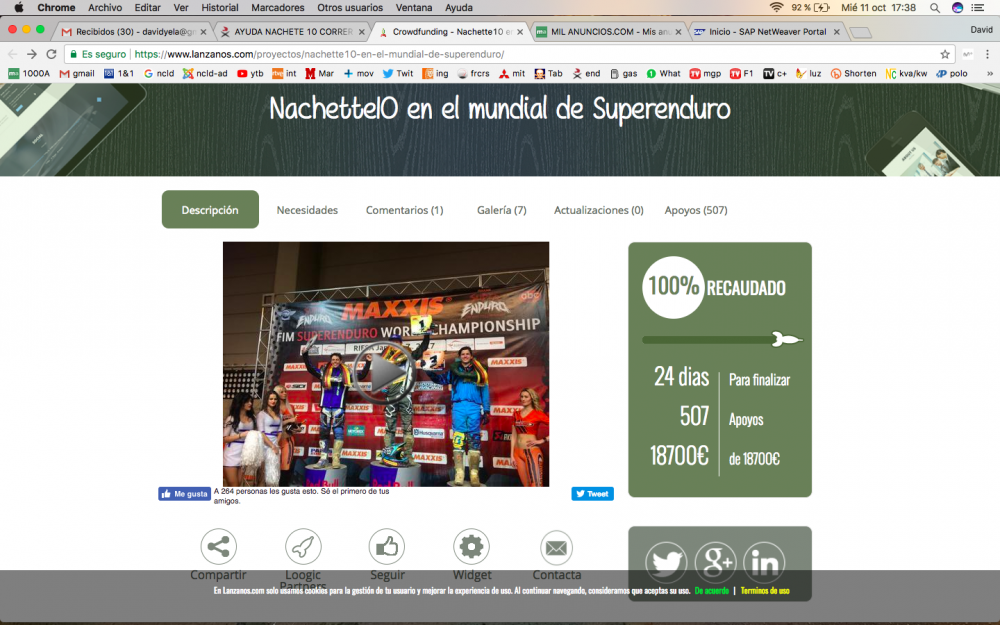Screen dimensions: 1000x625
Task: Open the Ventana menu
Action: 414,8
